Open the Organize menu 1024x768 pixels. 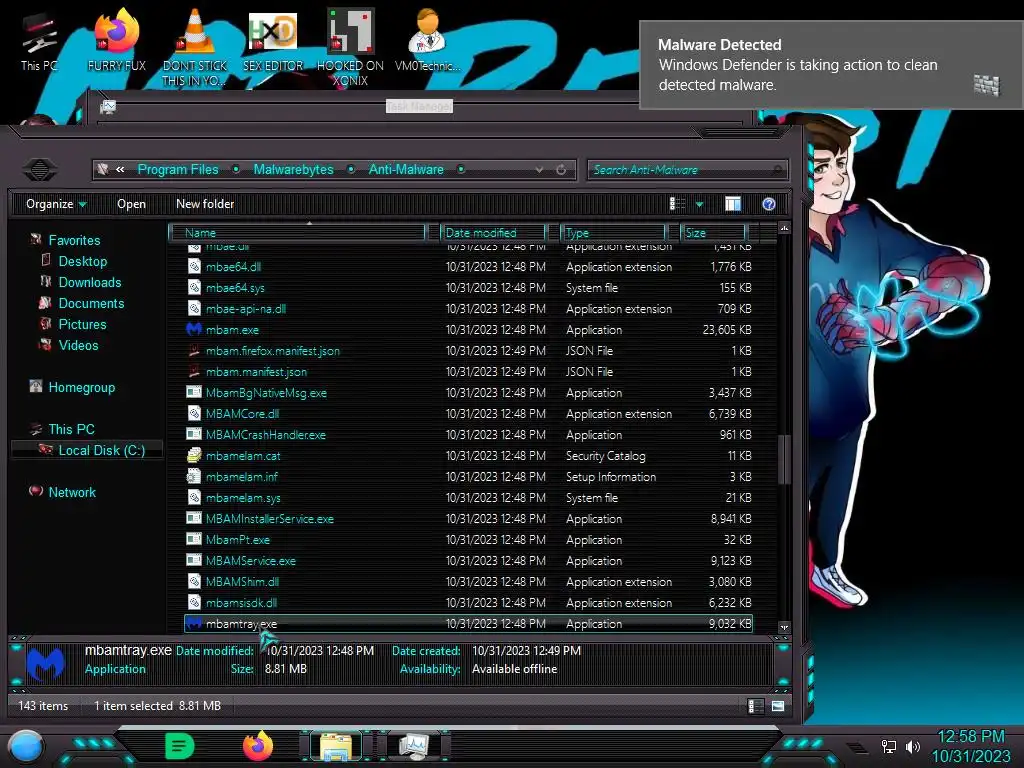[56, 204]
